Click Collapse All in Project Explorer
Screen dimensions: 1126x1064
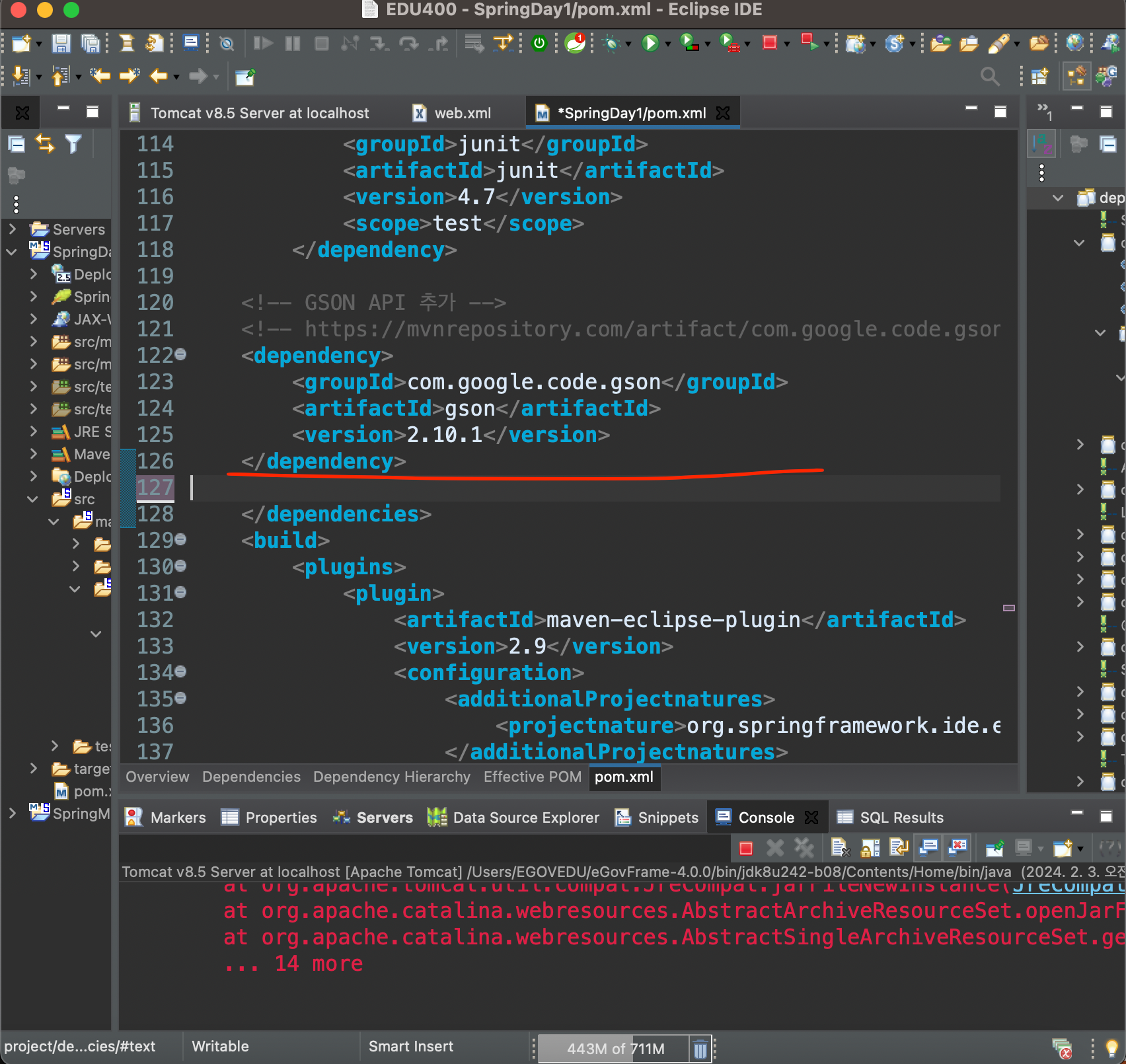coord(17,144)
